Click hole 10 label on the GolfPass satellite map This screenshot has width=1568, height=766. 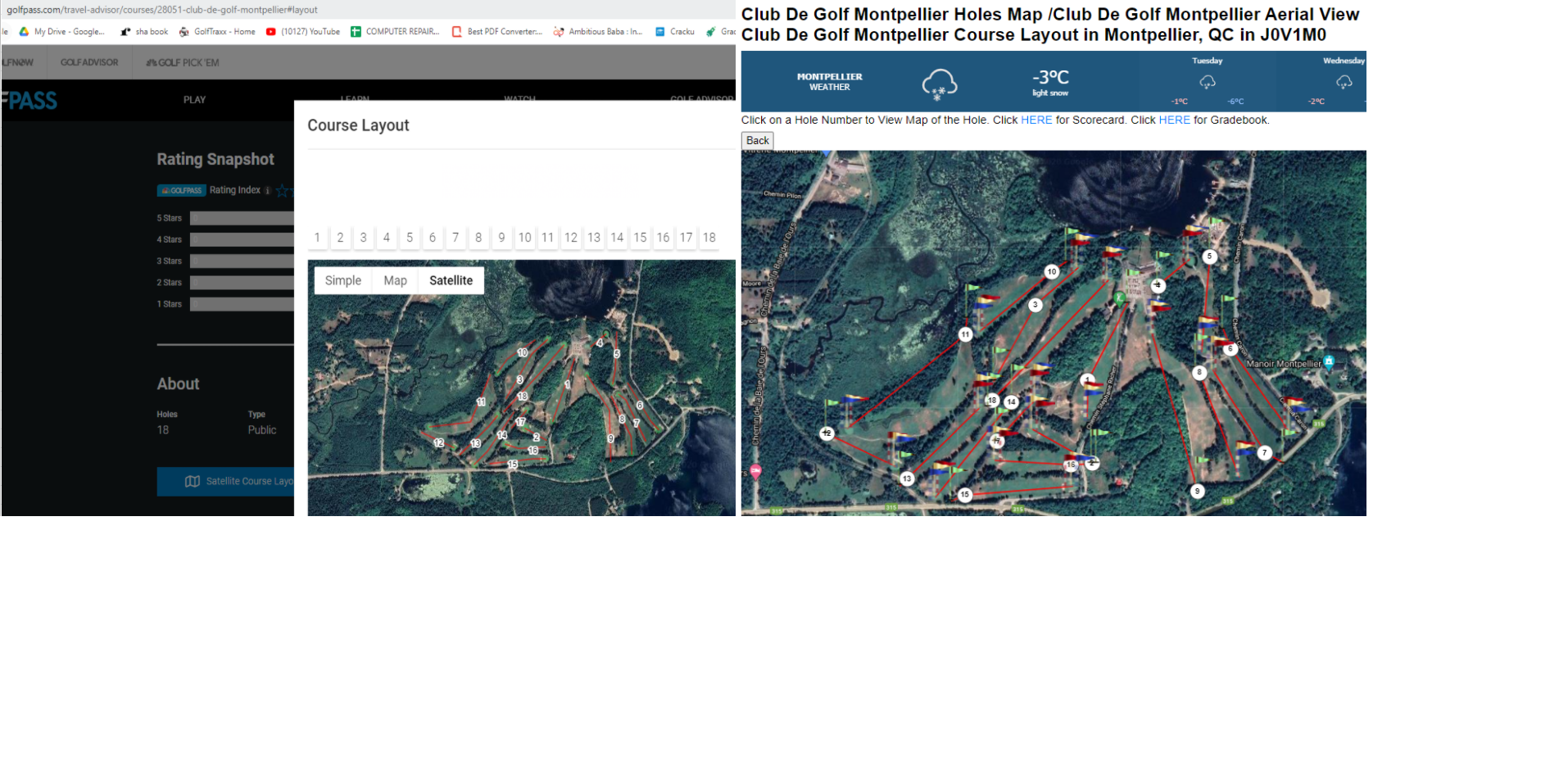pyautogui.click(x=522, y=352)
